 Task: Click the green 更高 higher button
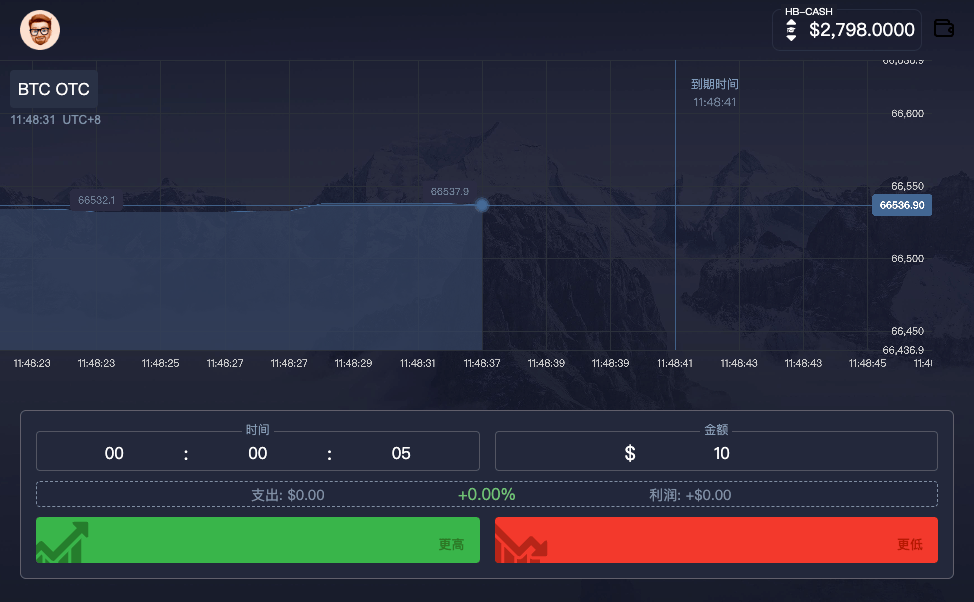point(258,540)
